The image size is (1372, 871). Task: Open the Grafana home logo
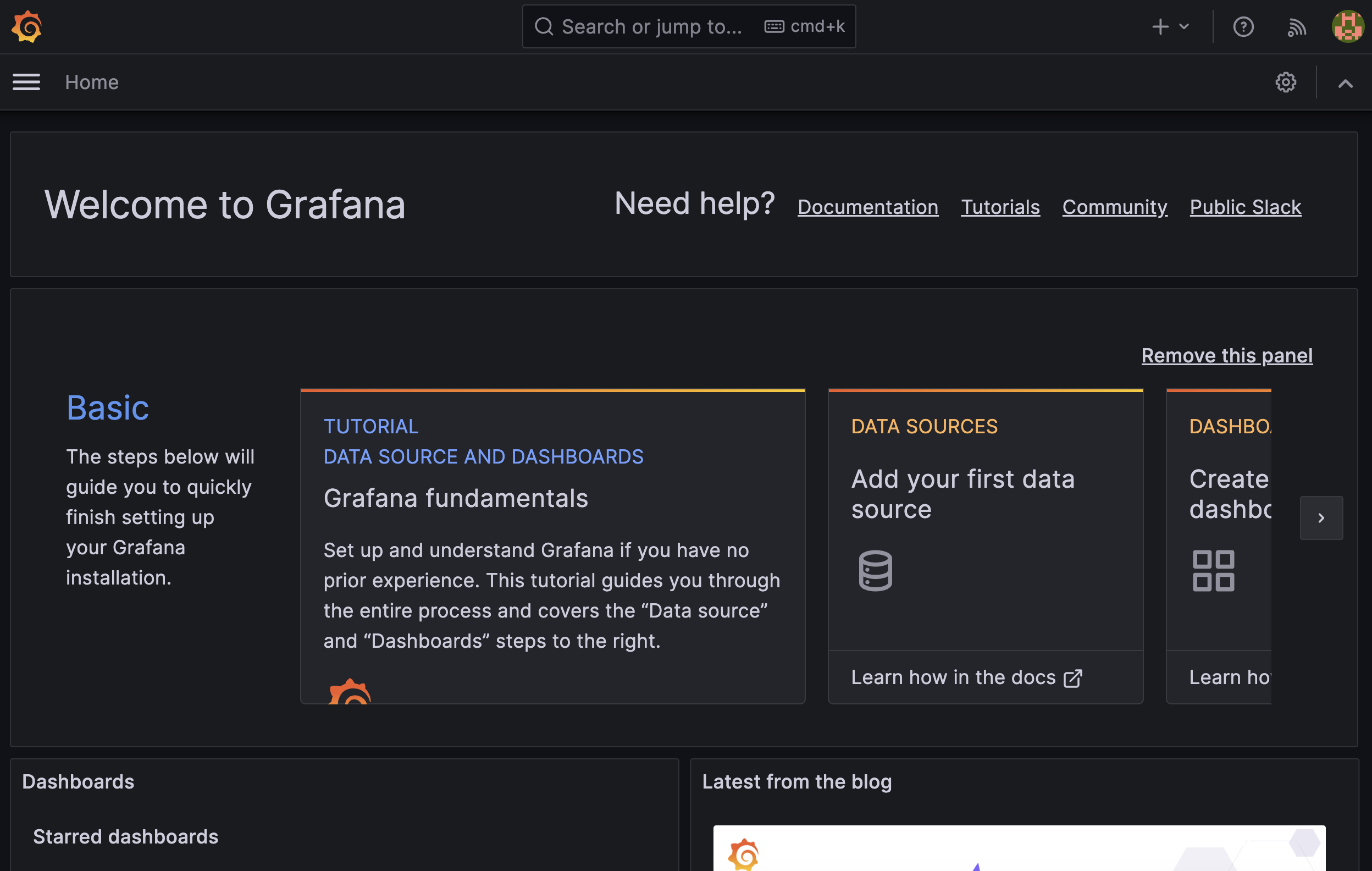[26, 26]
